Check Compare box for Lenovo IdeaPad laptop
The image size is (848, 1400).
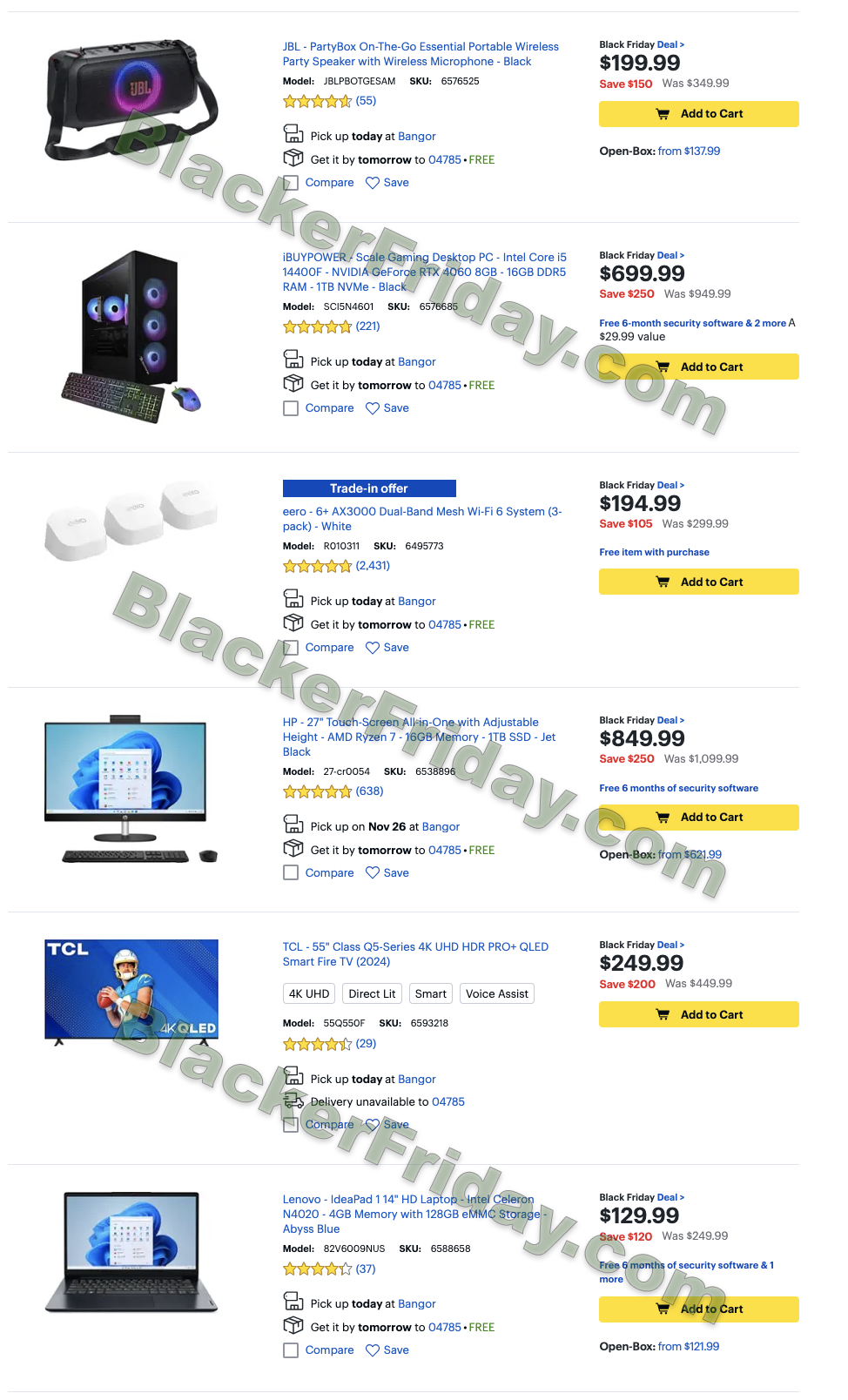291,1350
